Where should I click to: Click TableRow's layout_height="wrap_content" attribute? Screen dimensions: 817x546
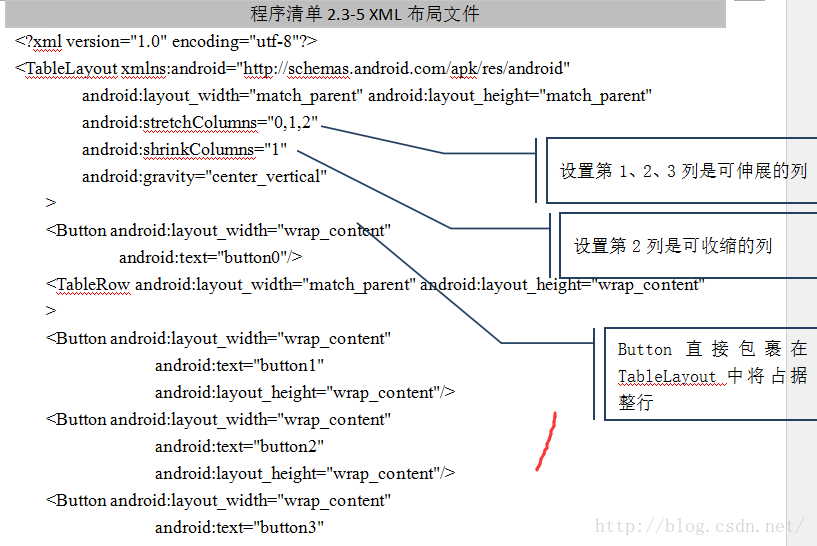coord(562,285)
